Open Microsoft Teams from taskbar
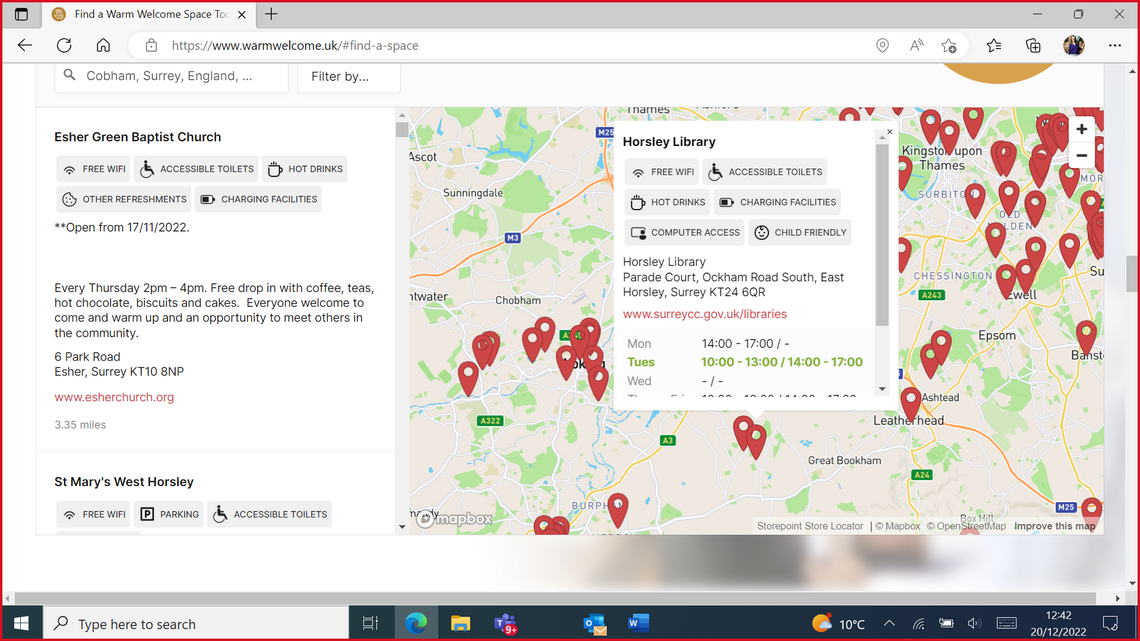 (505, 623)
